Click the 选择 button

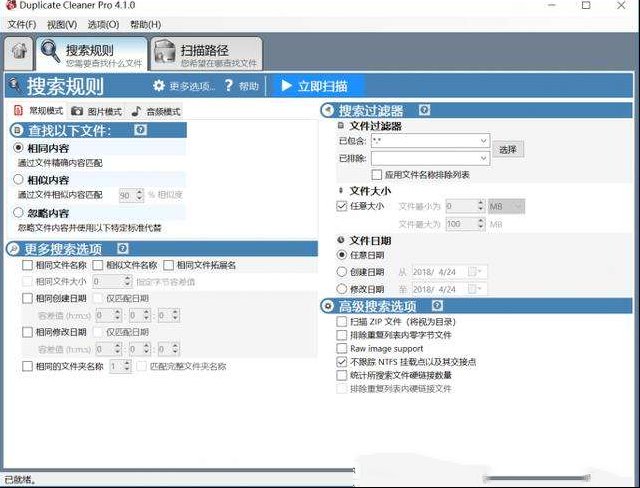tap(508, 149)
